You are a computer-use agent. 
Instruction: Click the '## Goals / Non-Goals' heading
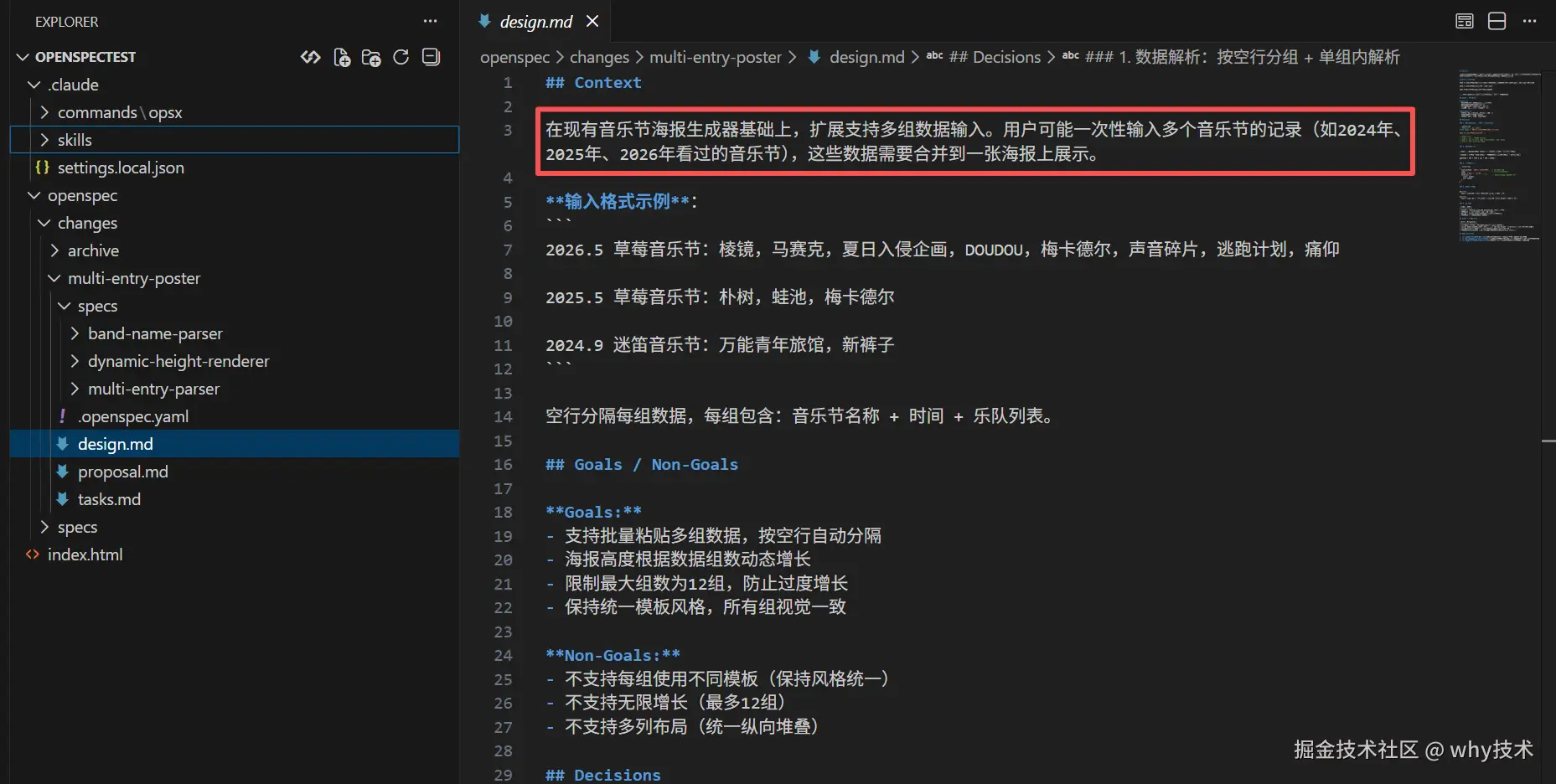[x=642, y=465]
